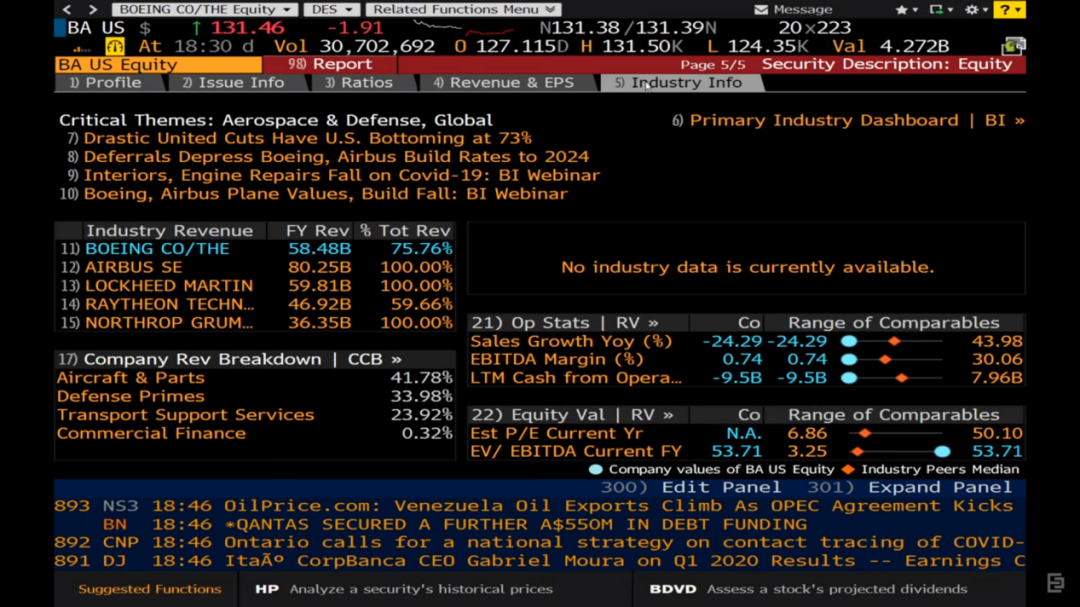Open Ontario contact tracing news item
1080x607 pixels.
(x=539, y=543)
